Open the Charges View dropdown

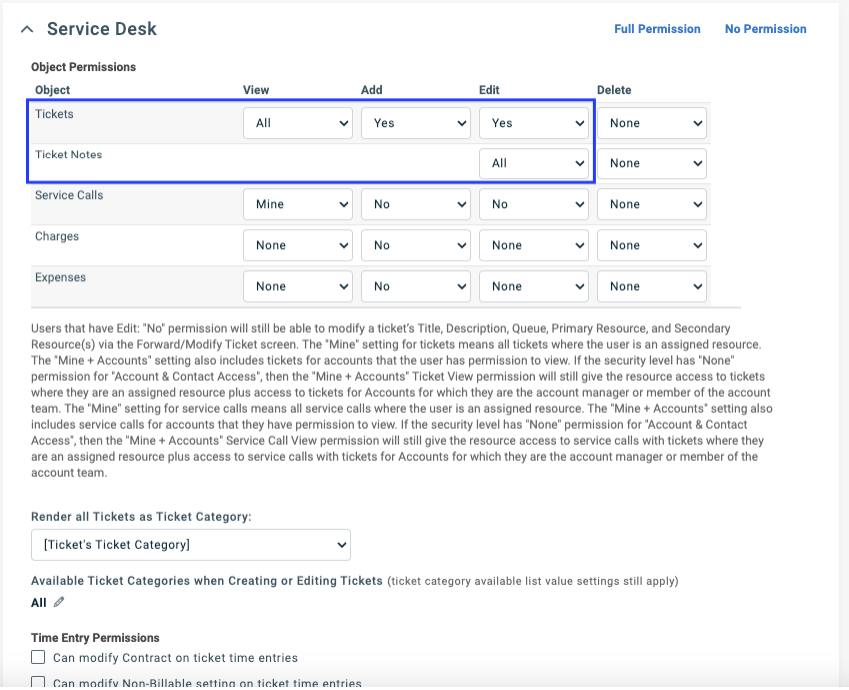click(x=298, y=245)
